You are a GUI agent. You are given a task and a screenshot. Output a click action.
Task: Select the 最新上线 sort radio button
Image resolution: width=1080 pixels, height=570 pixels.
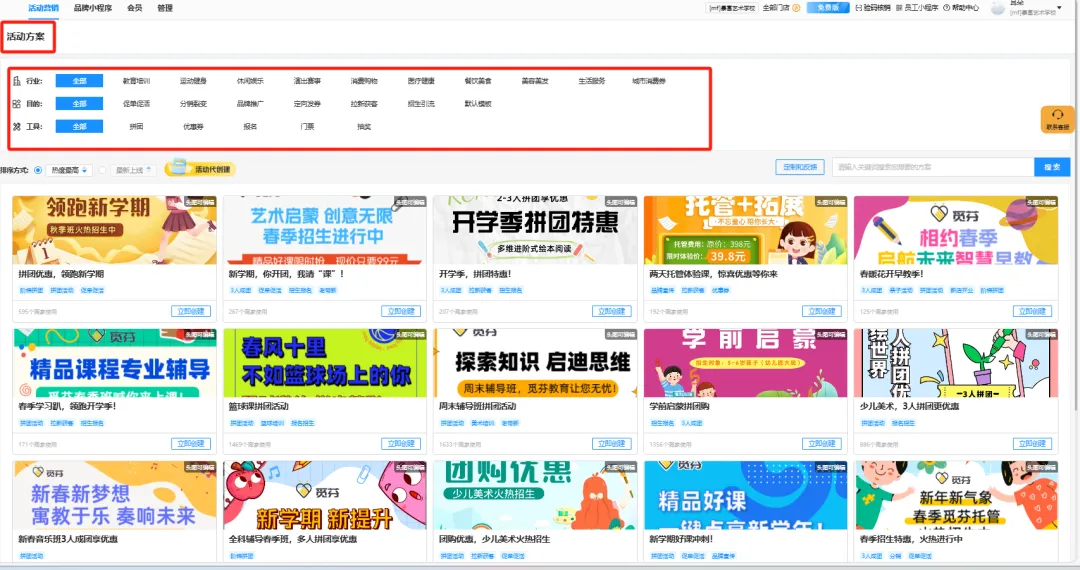[103, 170]
